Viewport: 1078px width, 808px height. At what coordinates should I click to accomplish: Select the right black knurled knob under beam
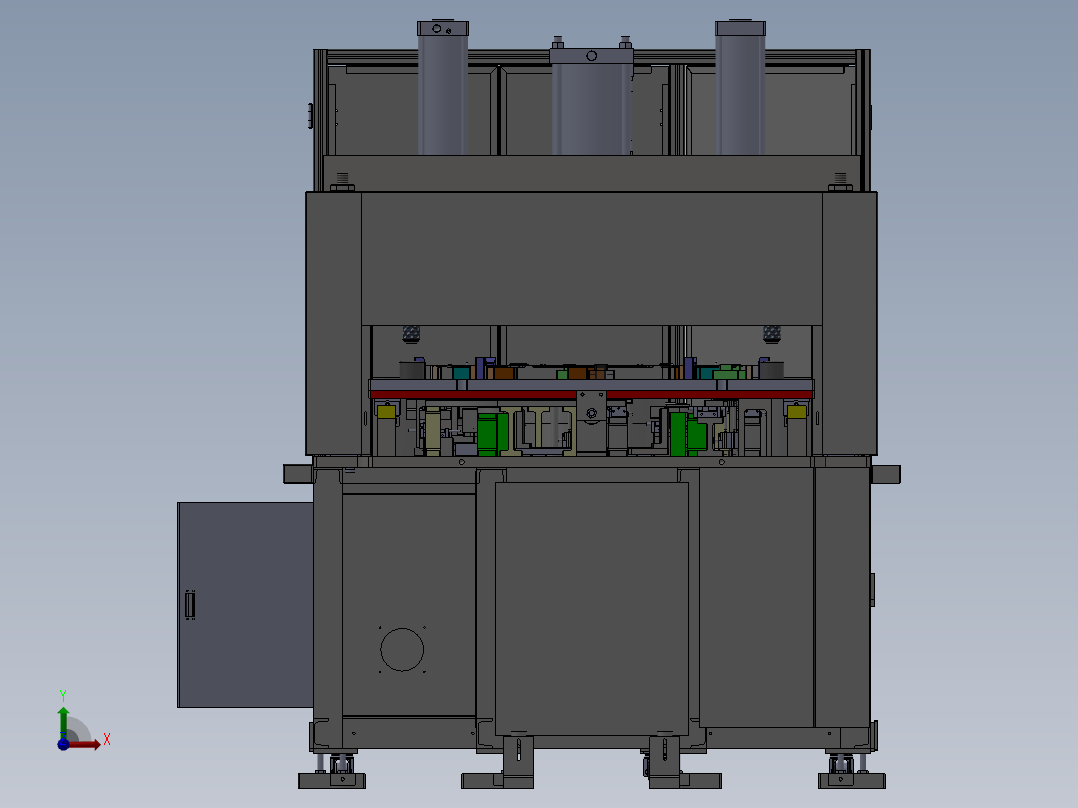(x=772, y=334)
